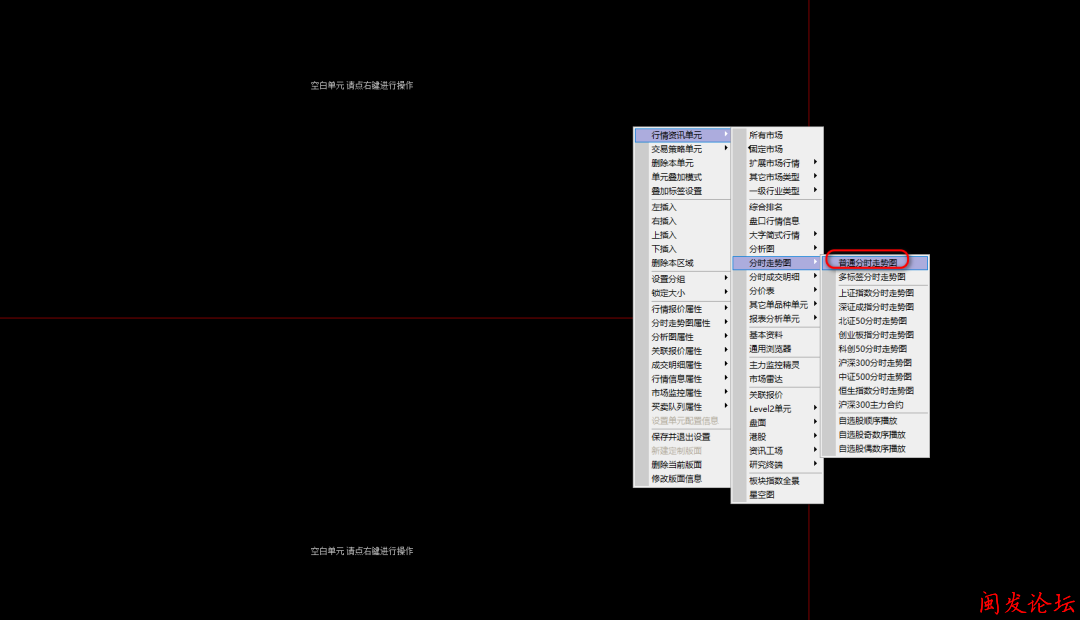Choose 左插入 to insert left
The width and height of the screenshot is (1080, 620).
pyautogui.click(x=664, y=207)
